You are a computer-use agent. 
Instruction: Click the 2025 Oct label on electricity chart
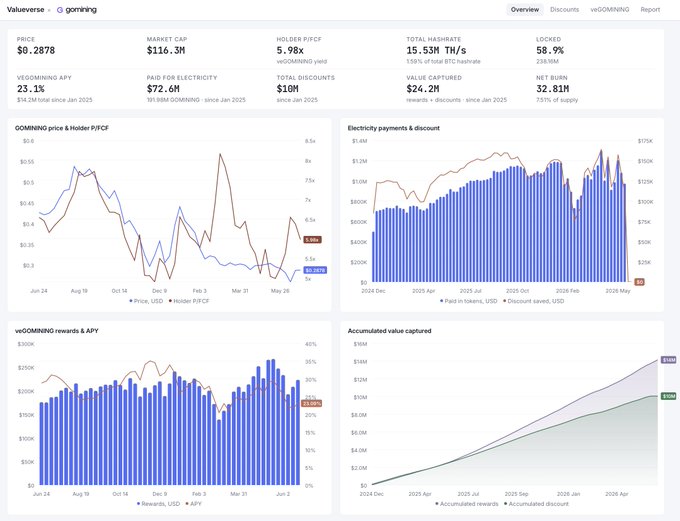[517, 291]
